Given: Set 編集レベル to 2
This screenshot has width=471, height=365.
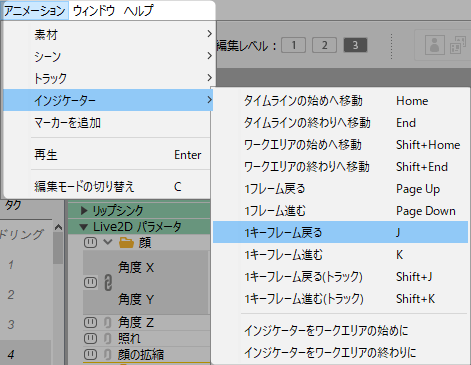Looking at the screenshot, I should click(324, 45).
